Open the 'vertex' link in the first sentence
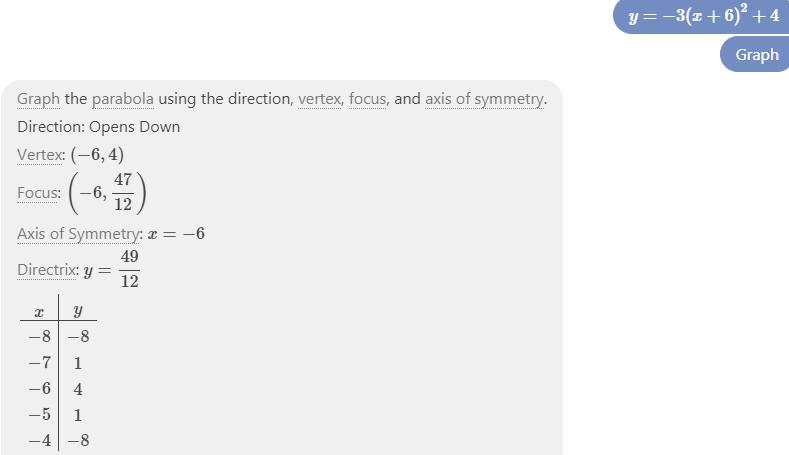The height and width of the screenshot is (455, 789). pos(321,99)
